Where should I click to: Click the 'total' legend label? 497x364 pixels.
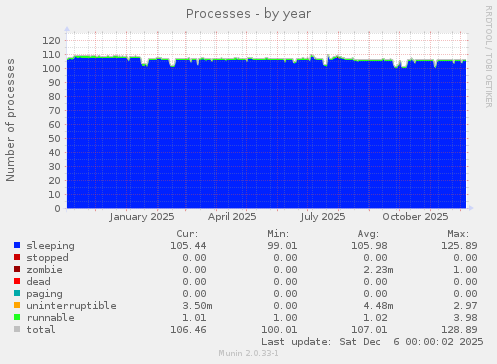[x=41, y=330]
